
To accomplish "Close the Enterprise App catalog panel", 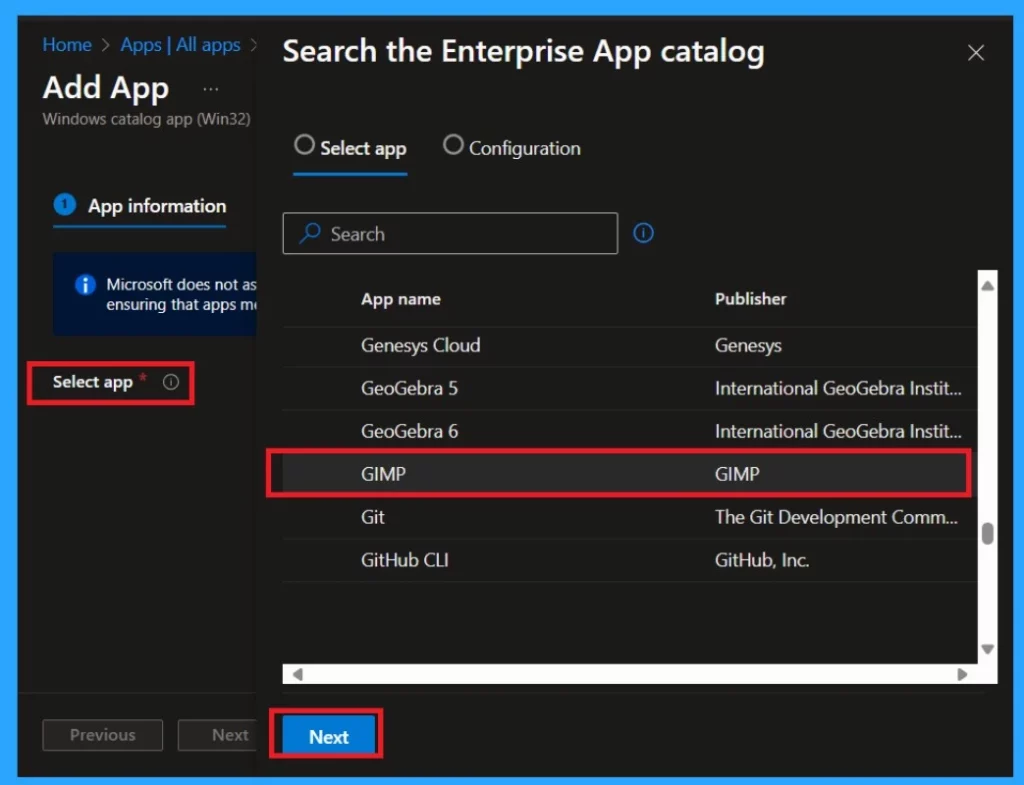I will click(975, 53).
